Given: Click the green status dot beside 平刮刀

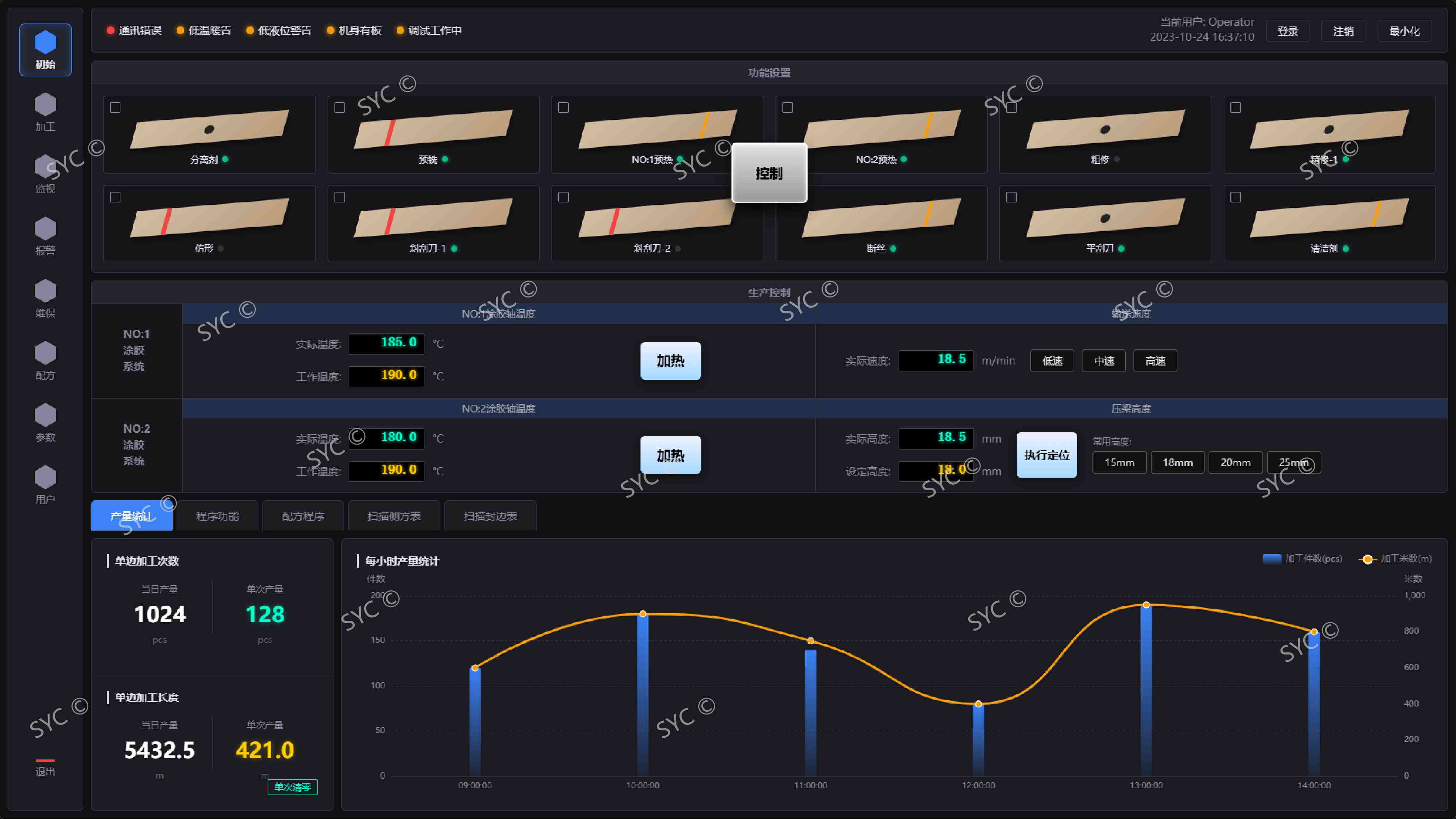Looking at the screenshot, I should 1122,249.
